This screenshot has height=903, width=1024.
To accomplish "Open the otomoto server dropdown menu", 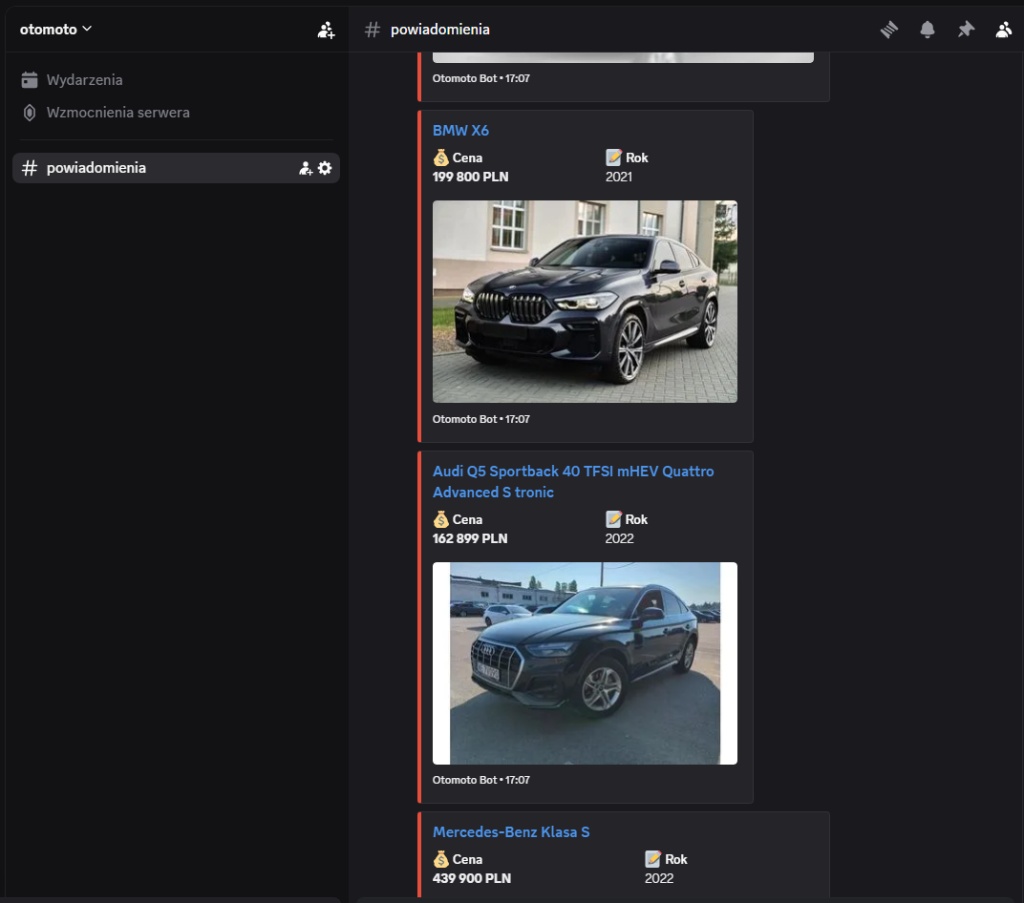I will [56, 29].
